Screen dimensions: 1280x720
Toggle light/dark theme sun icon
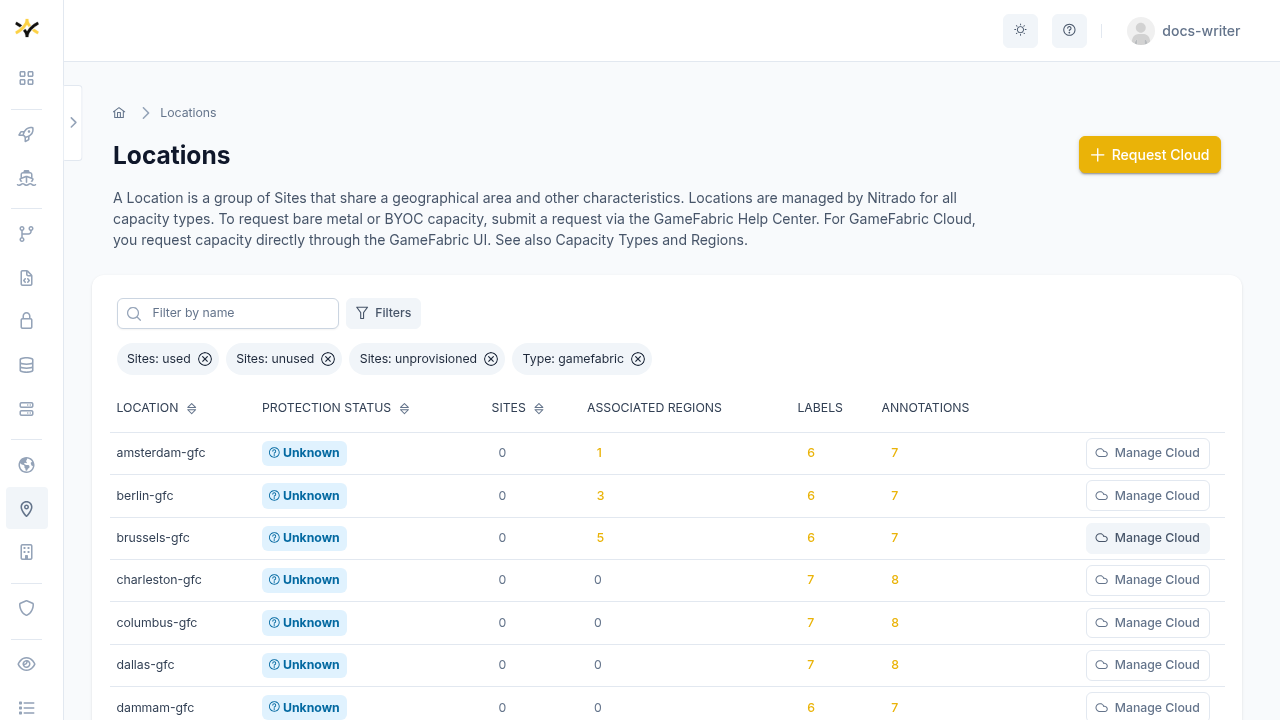(x=1020, y=30)
